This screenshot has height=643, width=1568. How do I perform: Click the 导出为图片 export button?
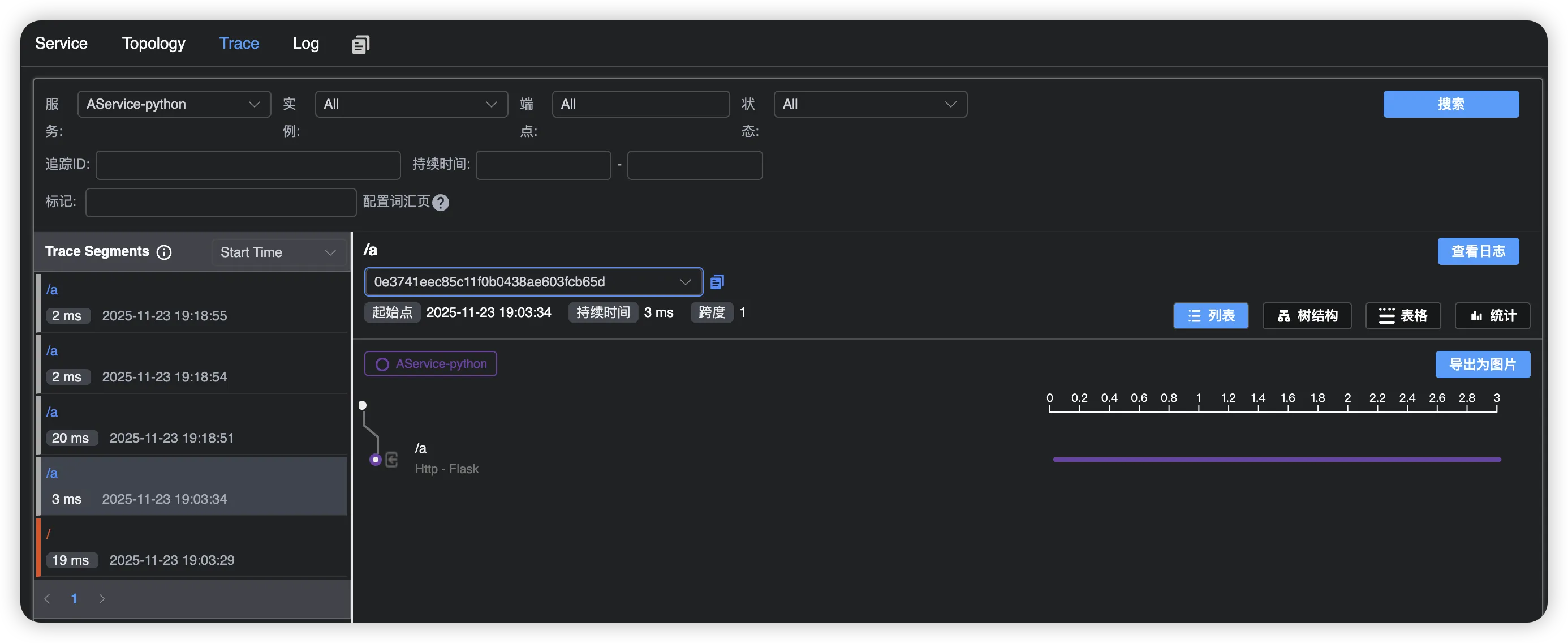pyautogui.click(x=1482, y=365)
